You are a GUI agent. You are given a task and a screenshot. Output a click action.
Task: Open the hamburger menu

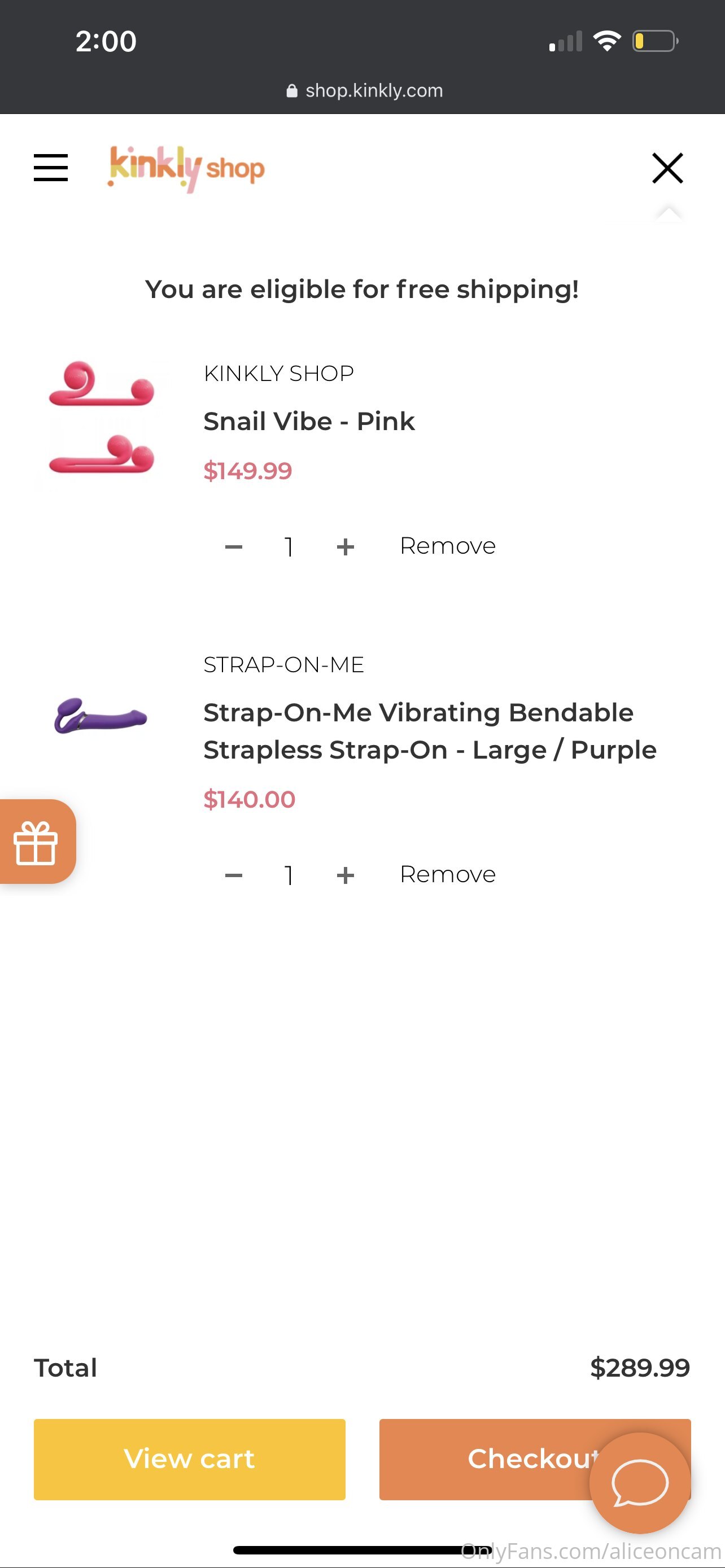click(x=50, y=168)
